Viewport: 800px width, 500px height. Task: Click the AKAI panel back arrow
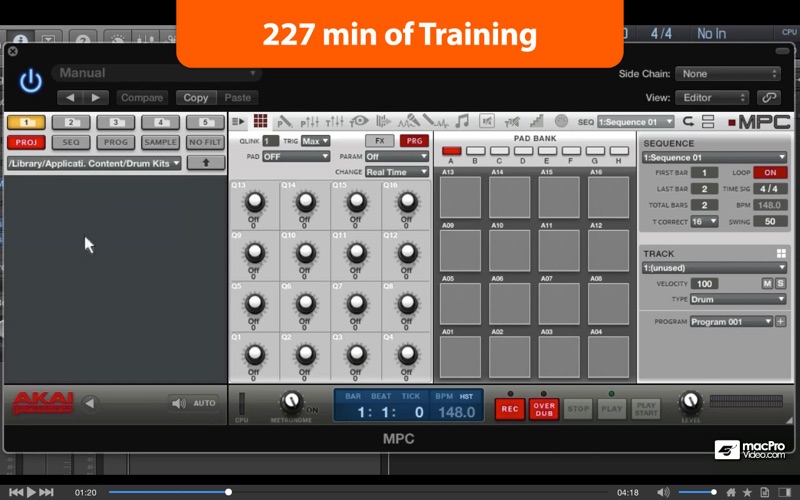(90, 404)
